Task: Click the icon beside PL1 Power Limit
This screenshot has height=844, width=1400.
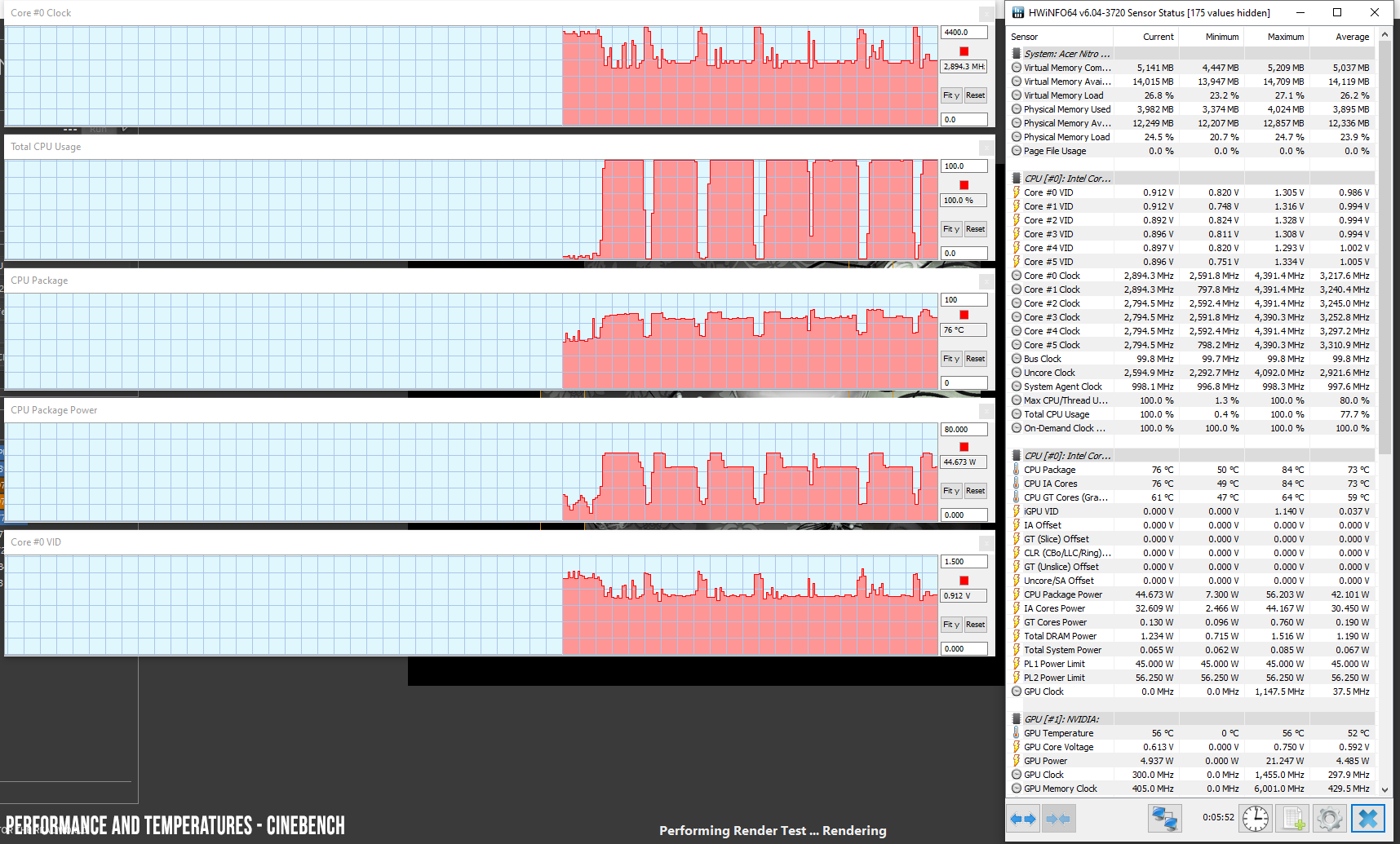Action: point(1016,664)
